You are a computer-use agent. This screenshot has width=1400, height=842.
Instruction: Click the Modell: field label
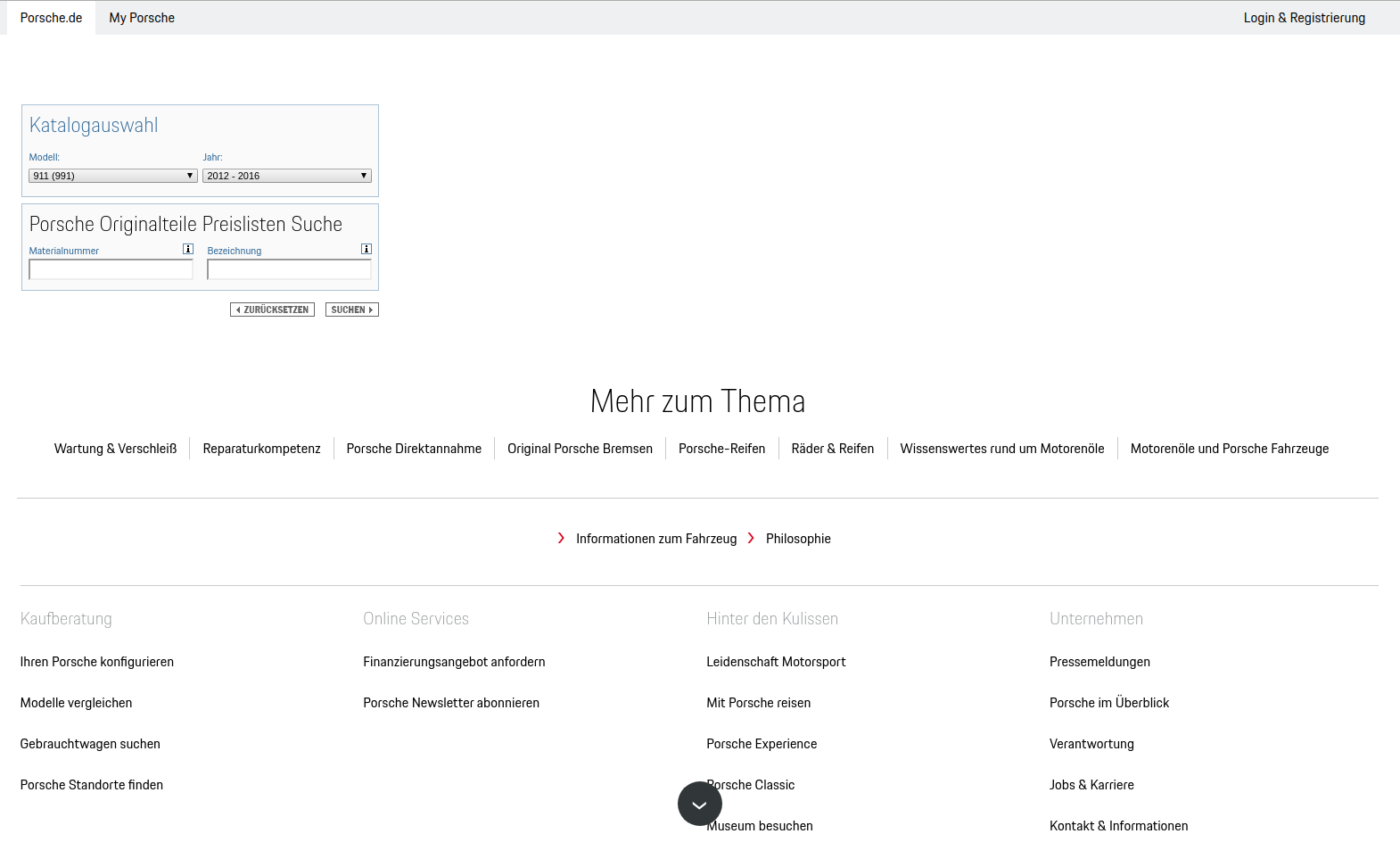tap(45, 157)
